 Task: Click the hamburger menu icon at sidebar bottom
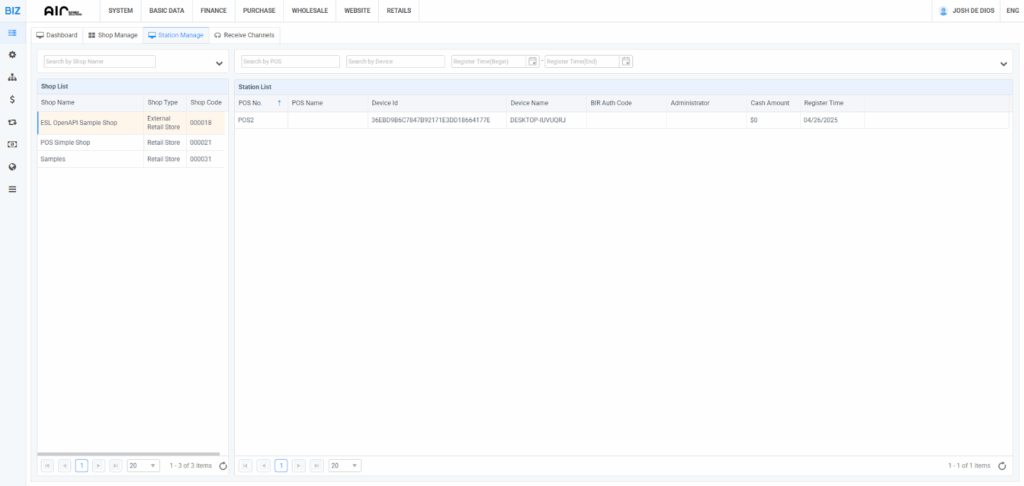point(12,189)
